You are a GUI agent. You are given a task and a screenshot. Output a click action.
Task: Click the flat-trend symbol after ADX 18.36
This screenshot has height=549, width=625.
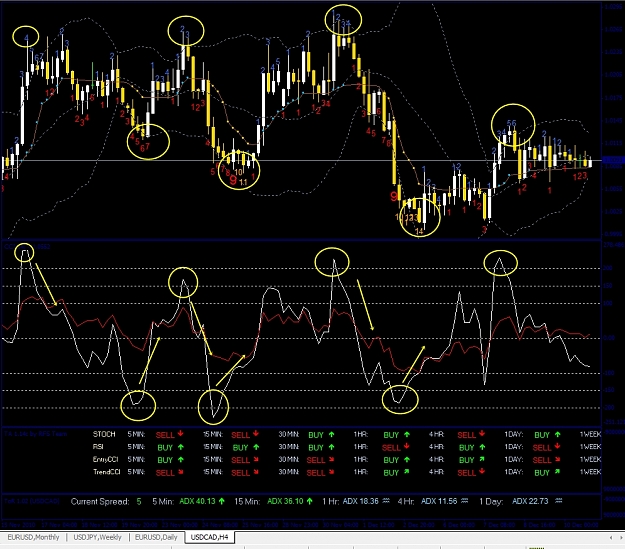point(386,501)
